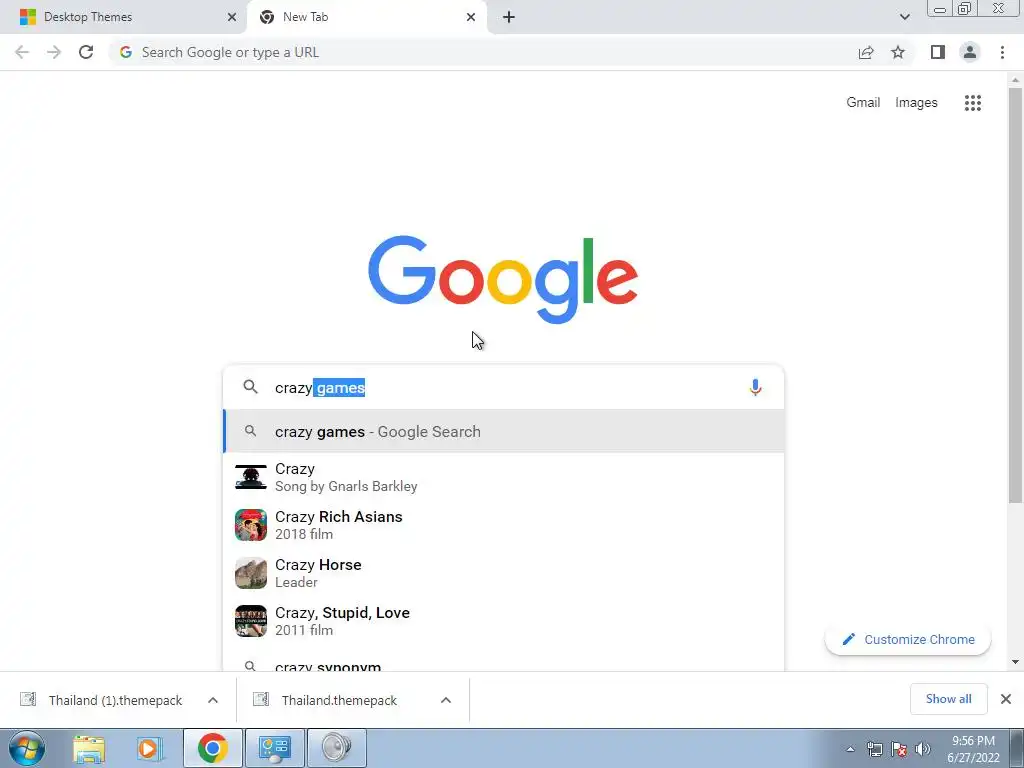The image size is (1024, 768).
Task: Expand options for Thailand (1).themepack
Action: pos(213,700)
